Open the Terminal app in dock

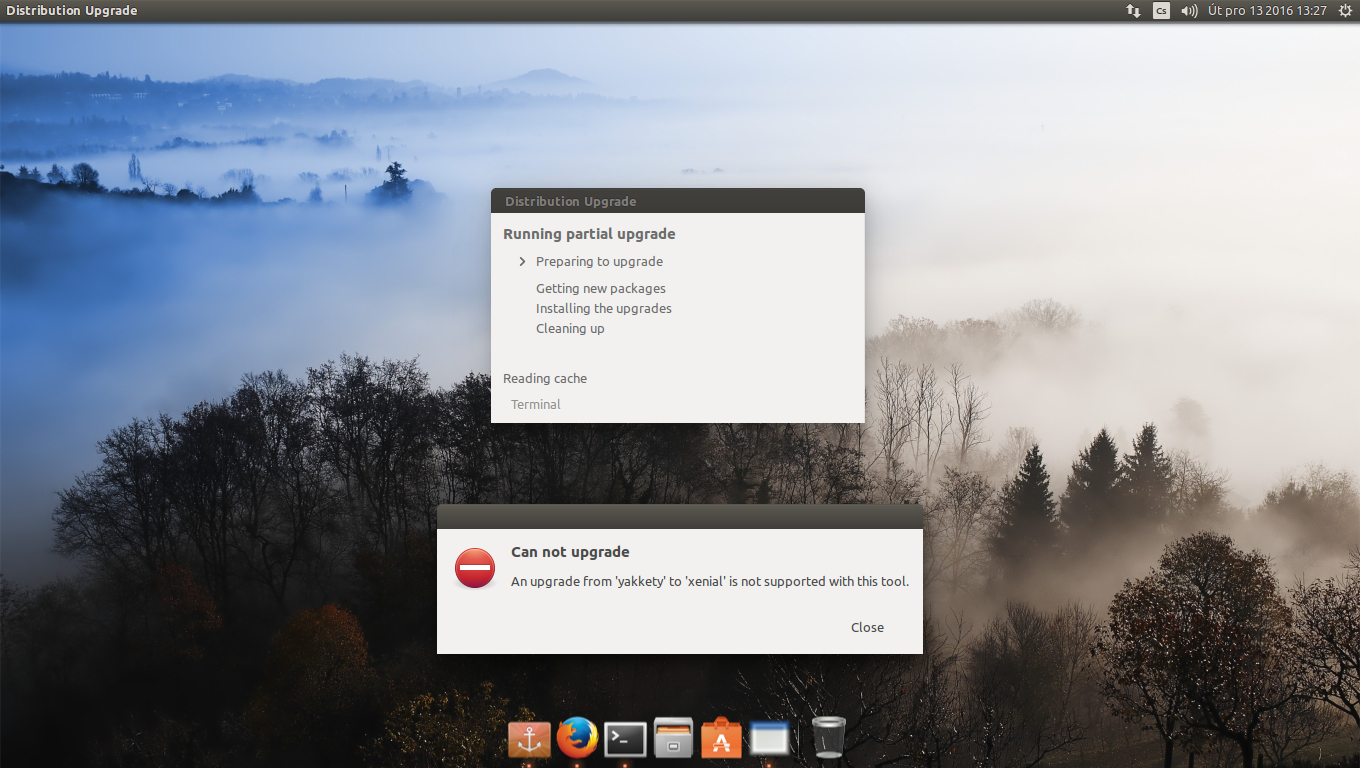pos(625,739)
